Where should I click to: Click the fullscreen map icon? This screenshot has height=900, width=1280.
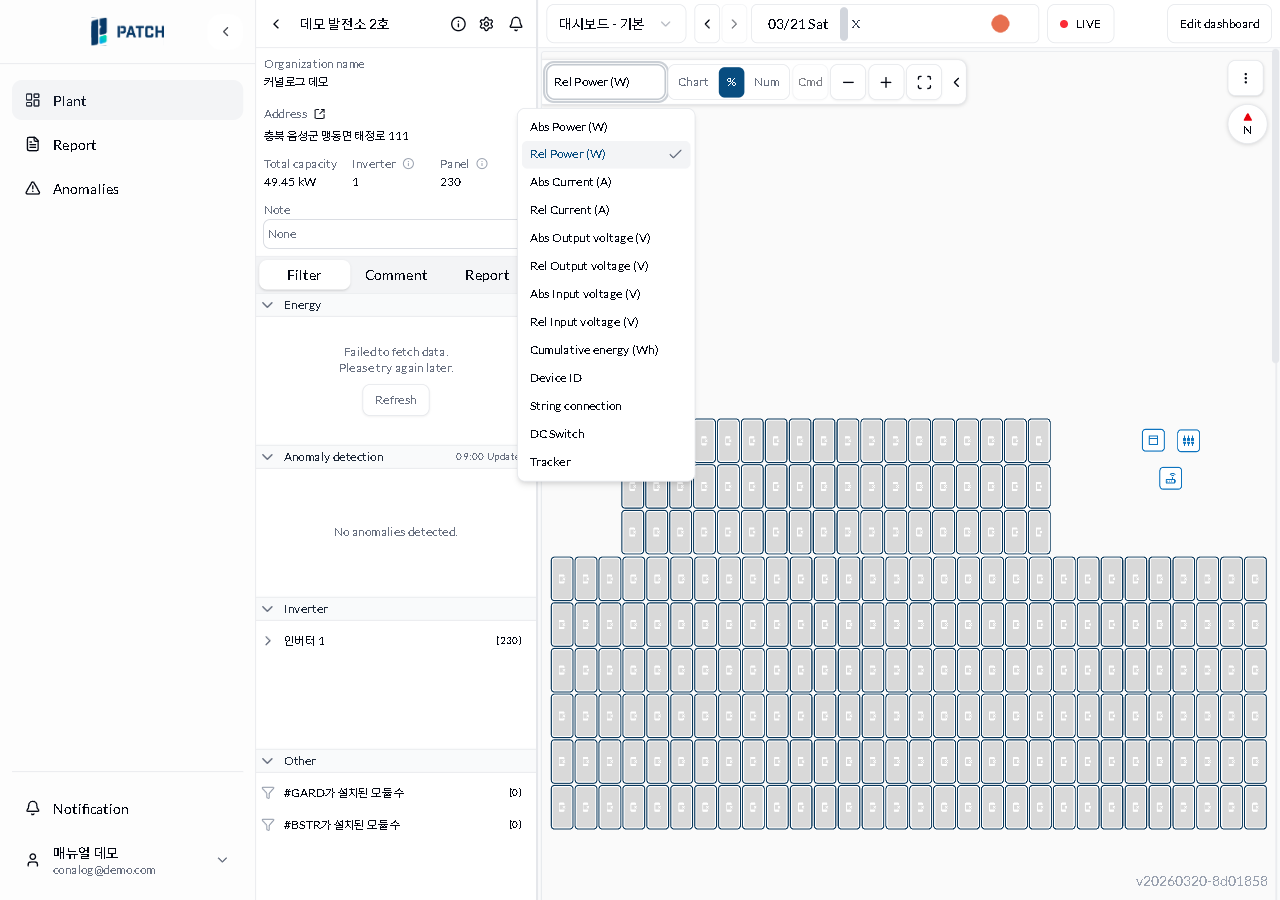point(924,82)
